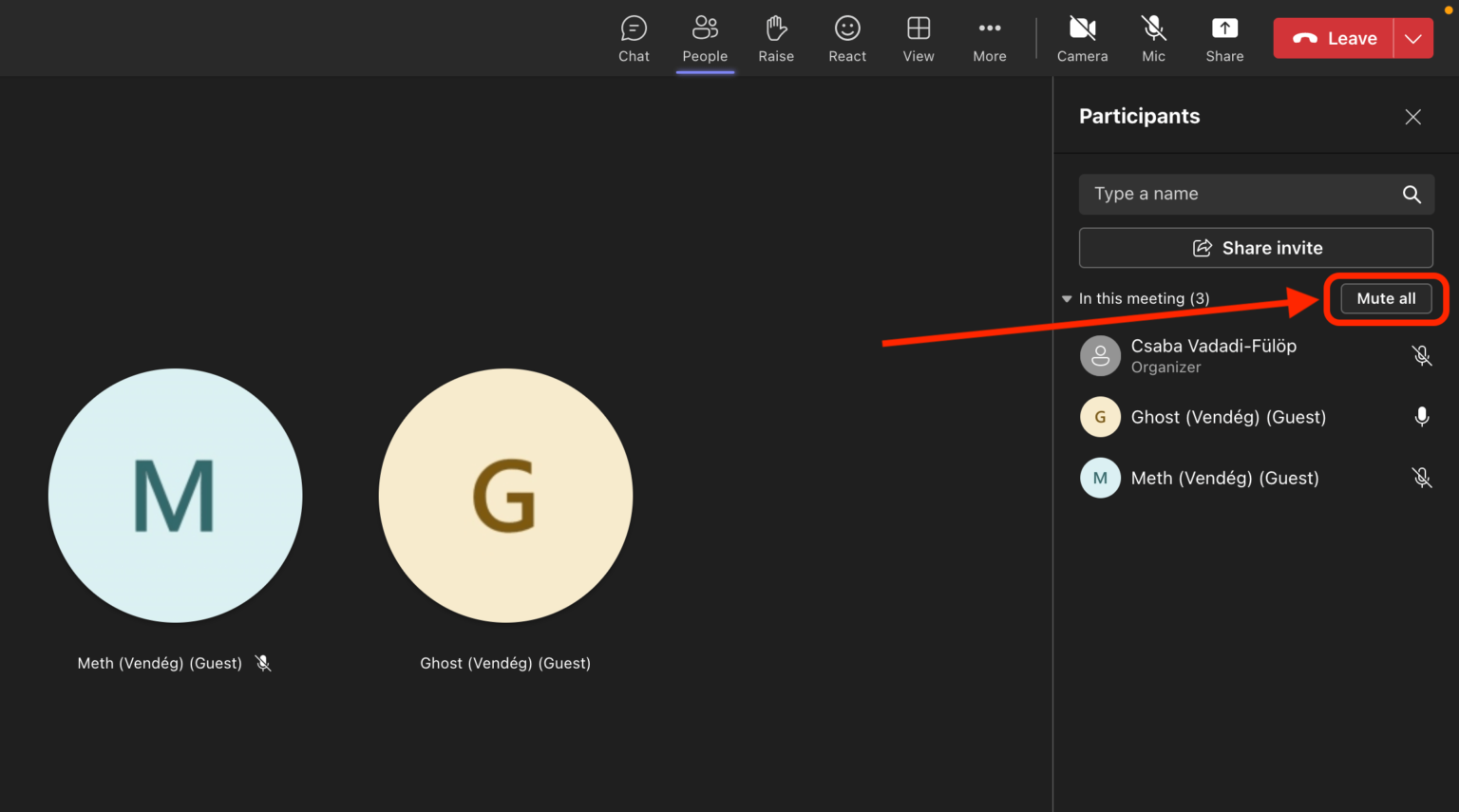Mute all participants

coord(1386,298)
